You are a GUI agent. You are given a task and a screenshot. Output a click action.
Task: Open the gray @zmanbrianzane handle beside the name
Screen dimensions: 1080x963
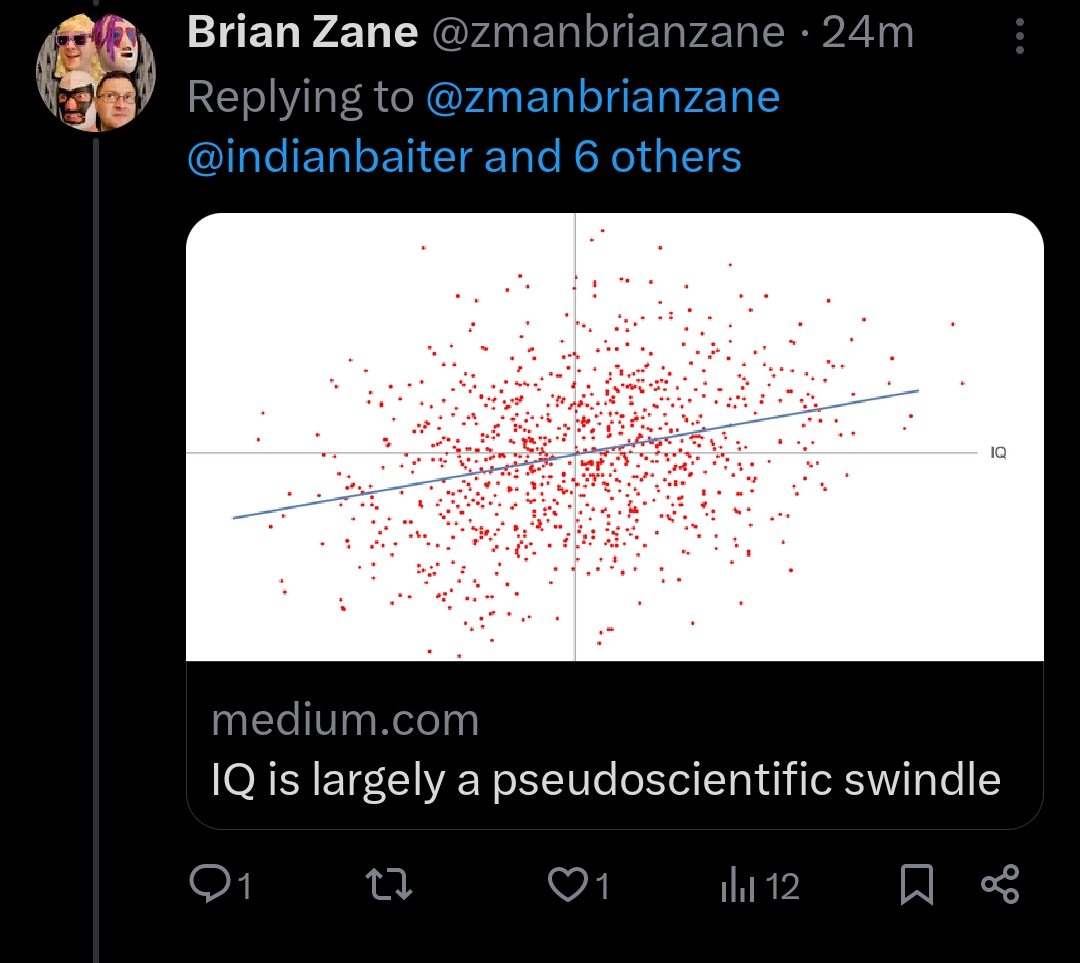(608, 32)
